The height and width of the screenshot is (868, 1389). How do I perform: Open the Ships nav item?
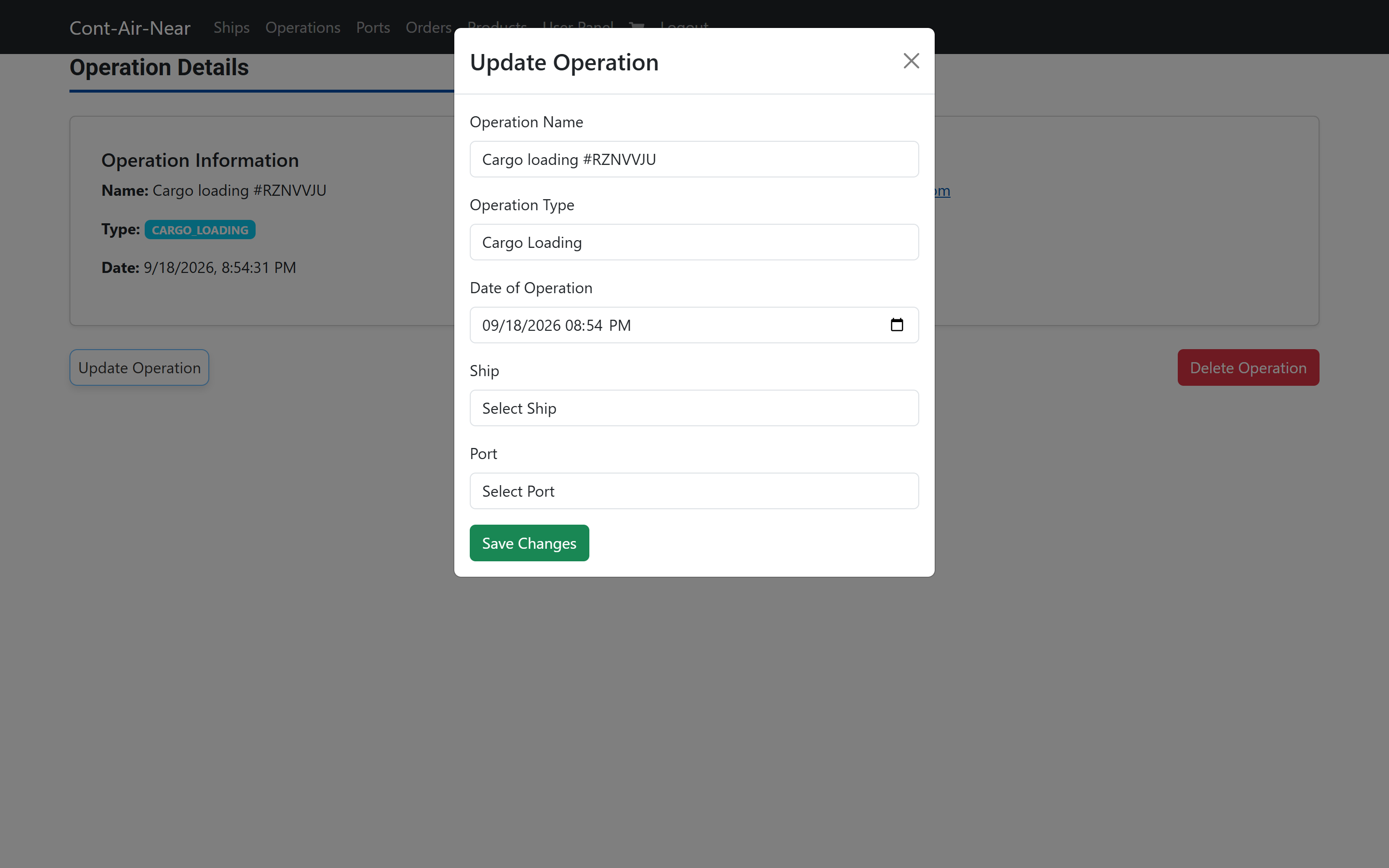[x=231, y=27]
